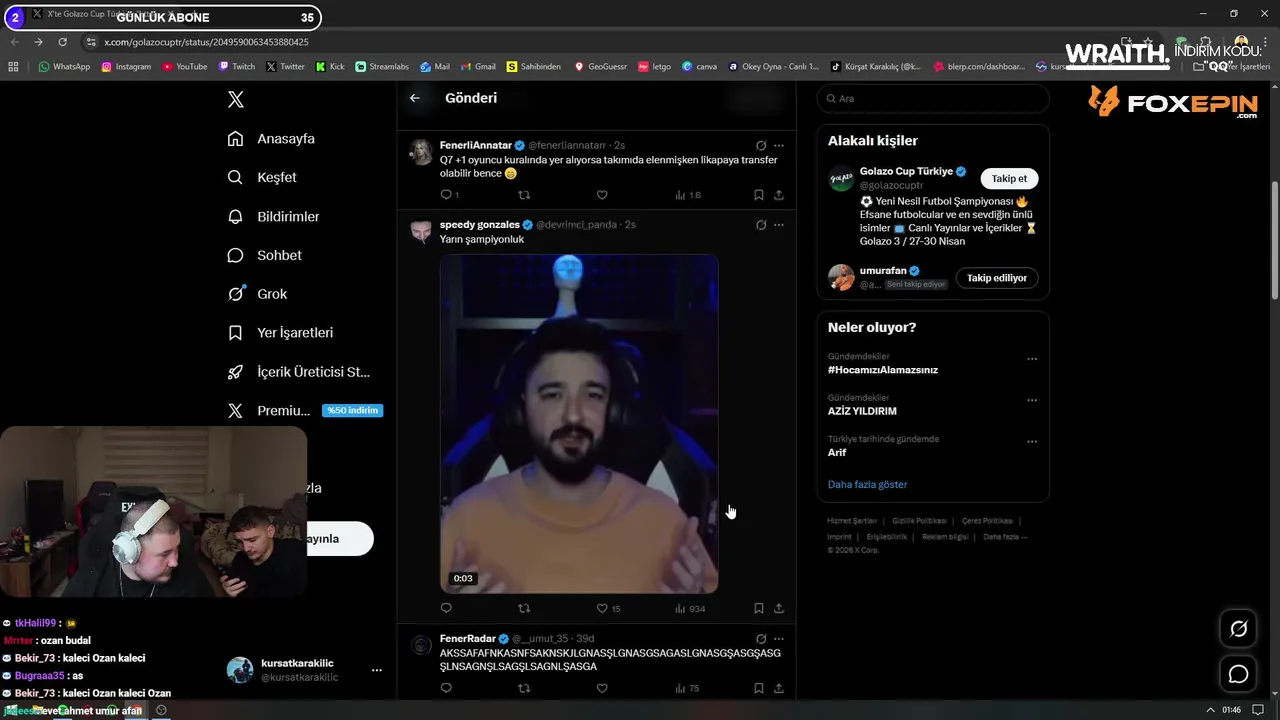Play speedy gonzales video

579,423
